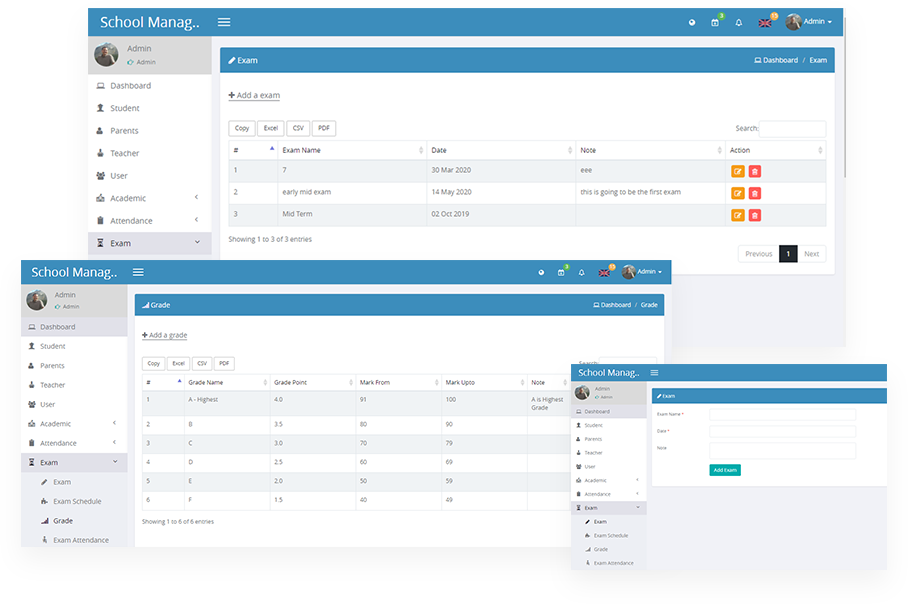Screen dimensions: 908x604
Task: Expand Attendance menu in Exam window sidebar
Action: tap(149, 221)
